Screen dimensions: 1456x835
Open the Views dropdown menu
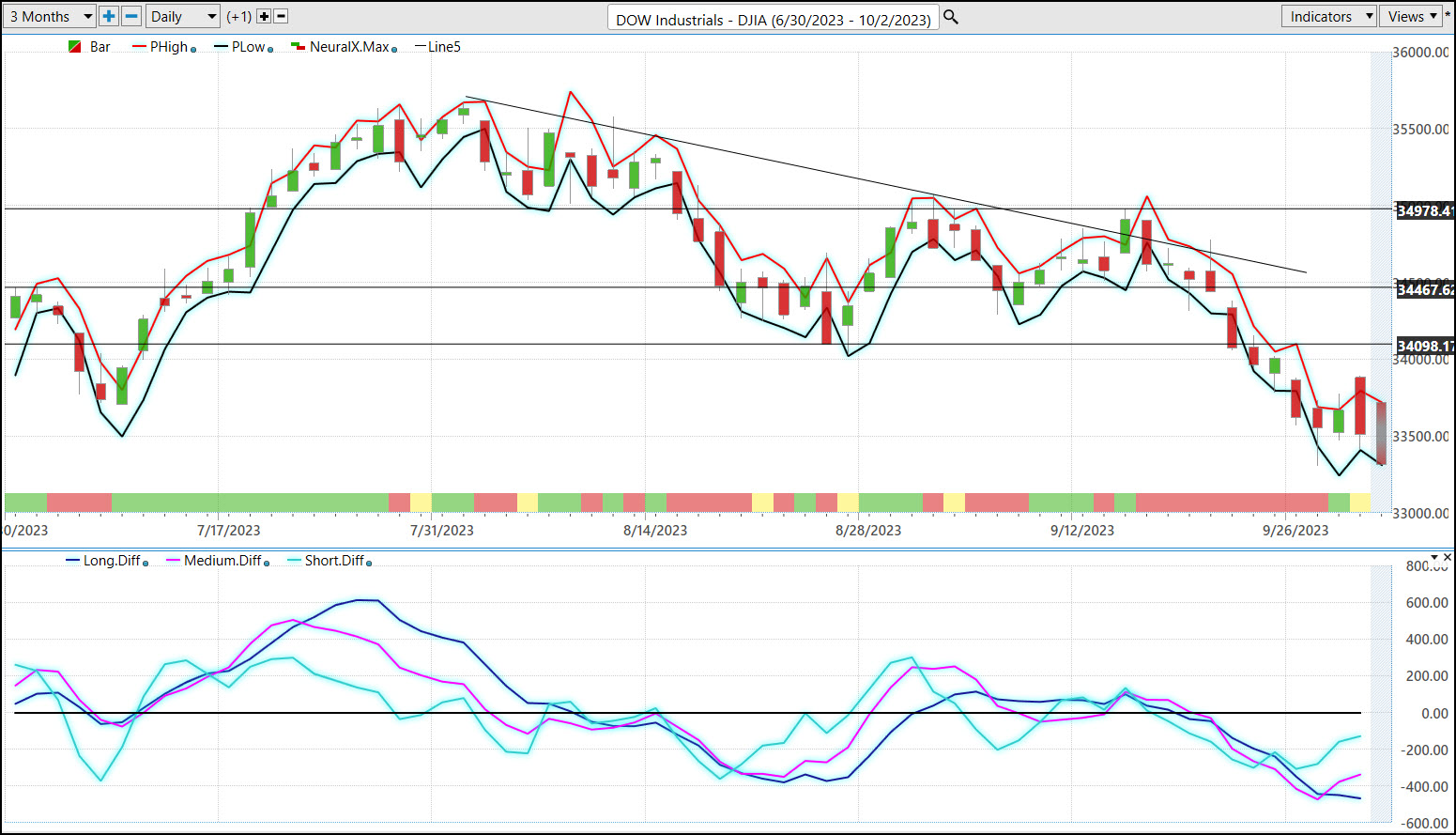tap(1412, 16)
